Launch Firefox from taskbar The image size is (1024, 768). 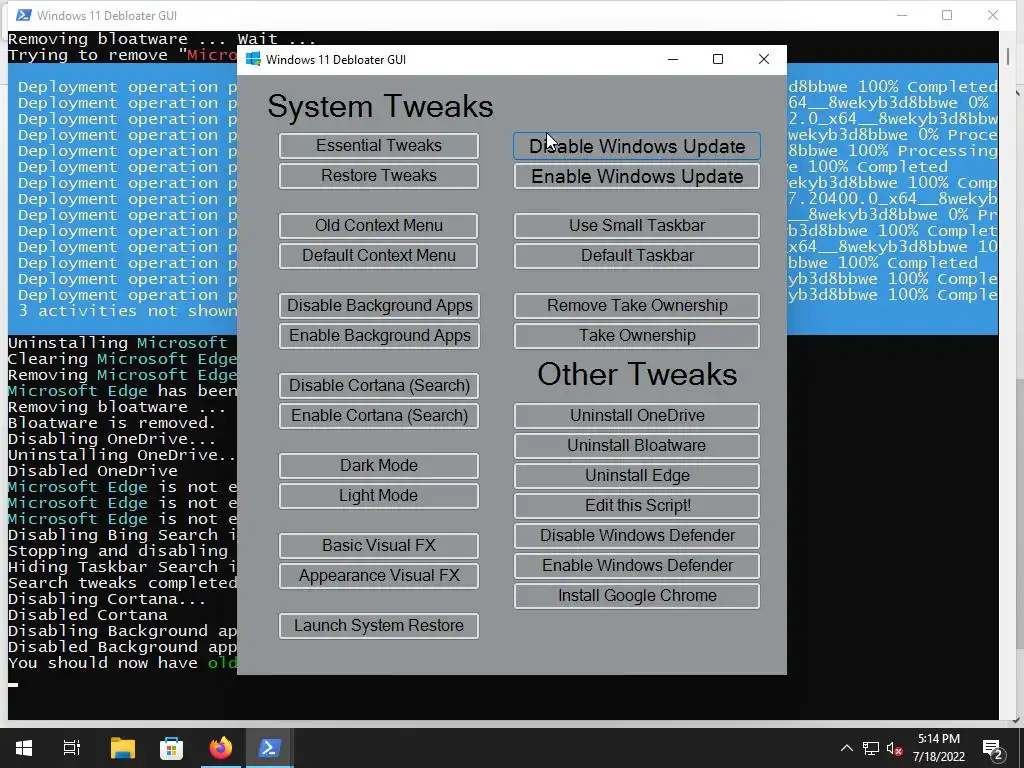click(x=220, y=748)
